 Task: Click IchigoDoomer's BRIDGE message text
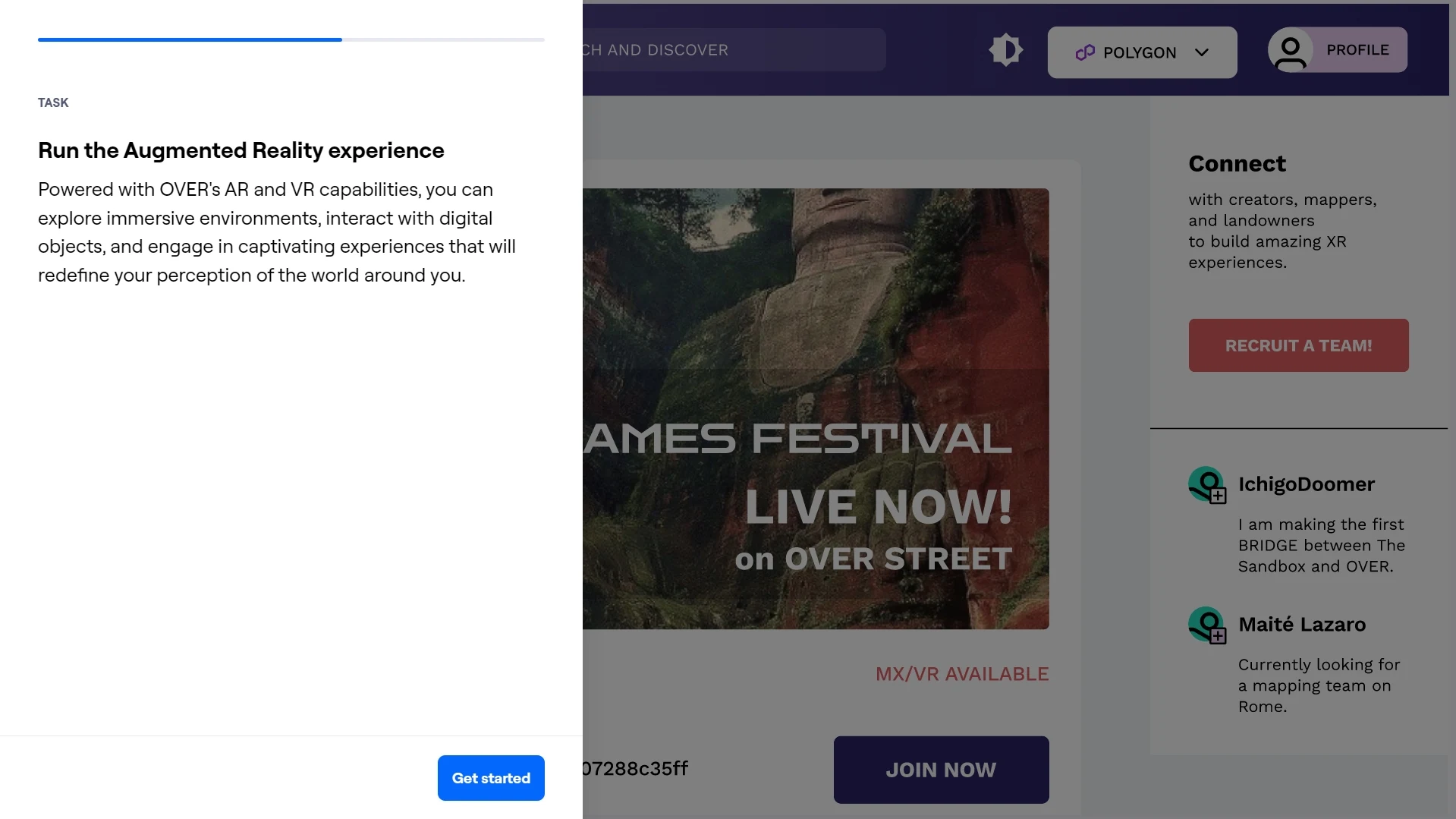1322,546
